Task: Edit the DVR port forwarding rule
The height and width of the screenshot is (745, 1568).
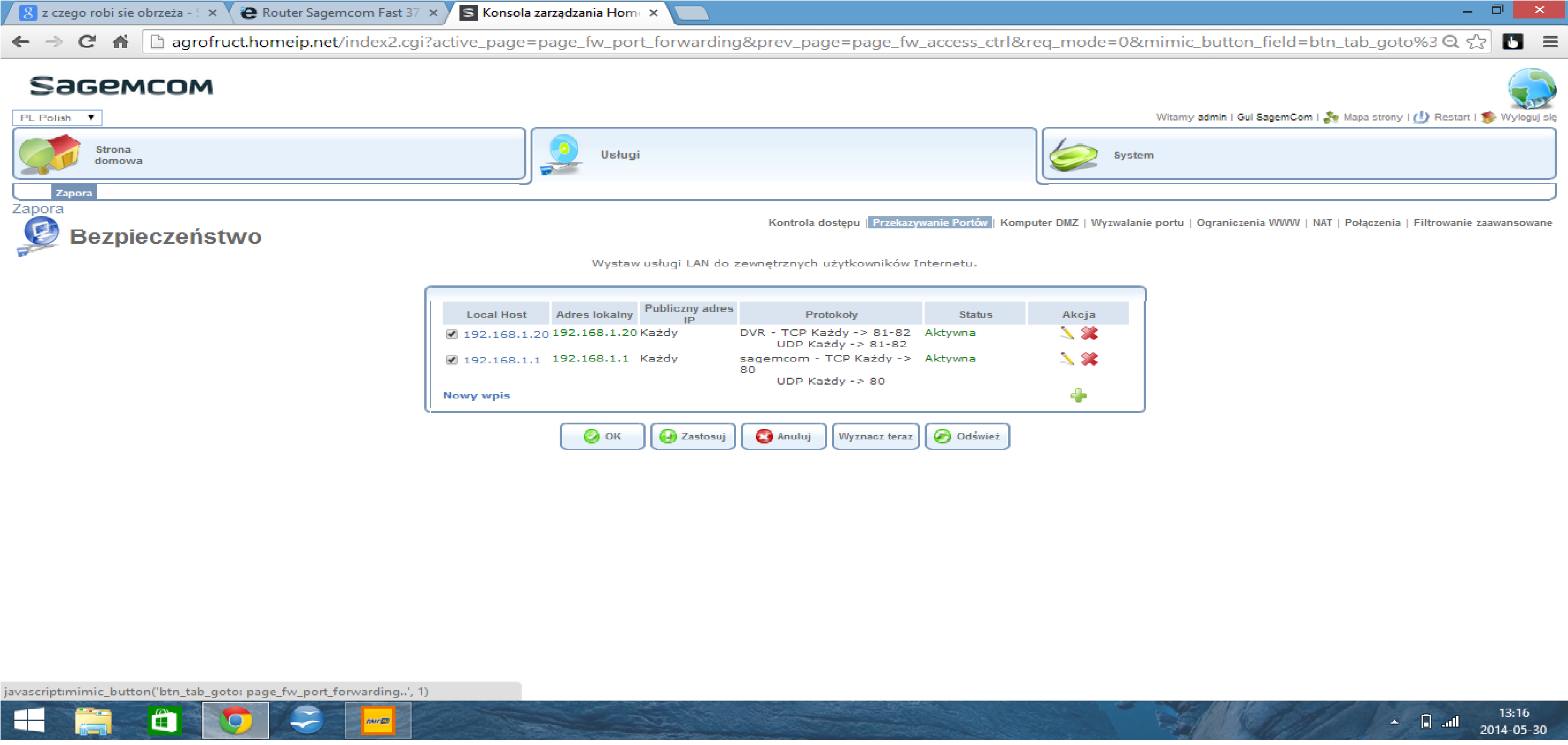Action: coord(1067,333)
